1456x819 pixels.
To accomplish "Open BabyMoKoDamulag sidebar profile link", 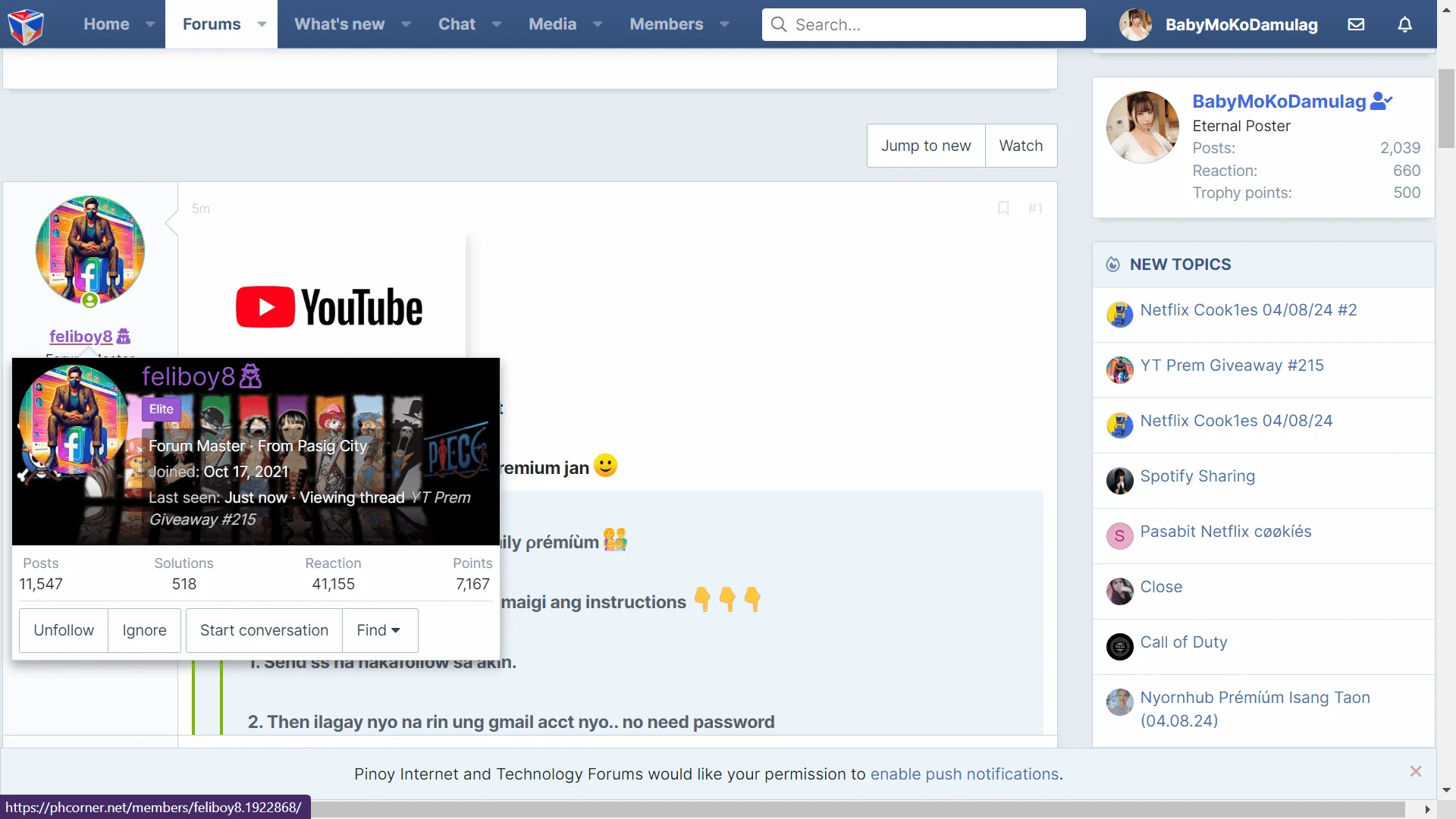I will point(1279,102).
